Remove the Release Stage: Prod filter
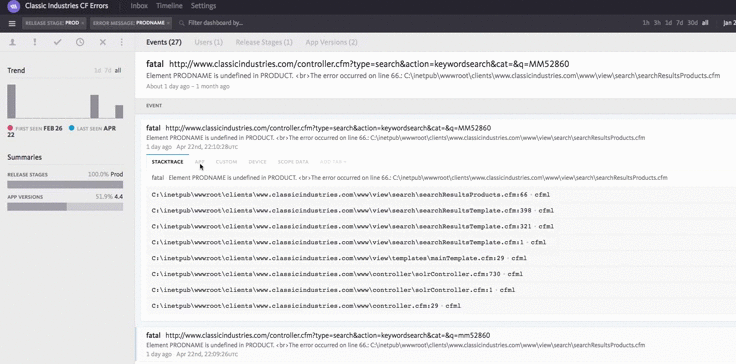736x364 pixels. [83, 23]
